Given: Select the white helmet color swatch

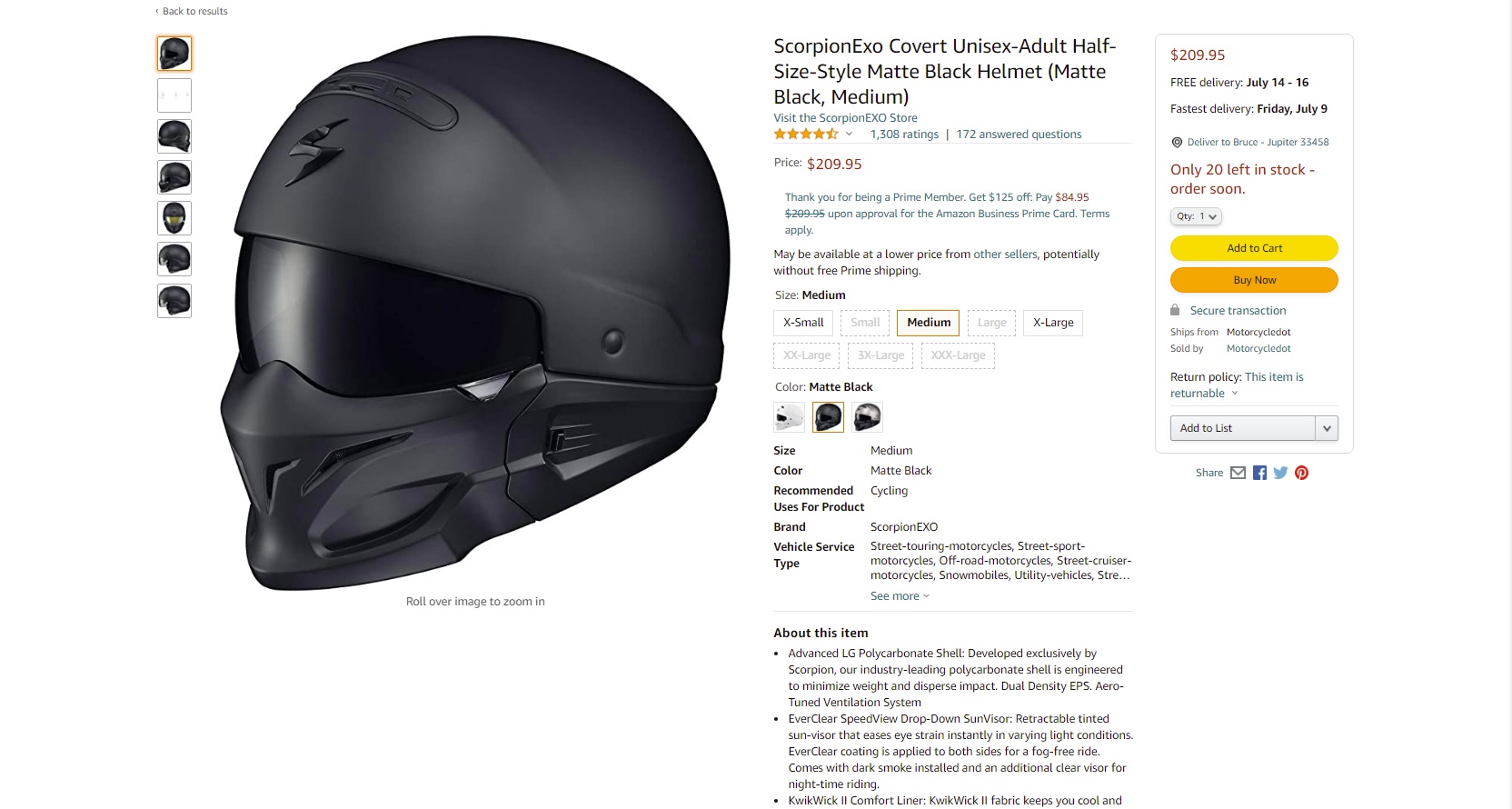Looking at the screenshot, I should pos(789,417).
